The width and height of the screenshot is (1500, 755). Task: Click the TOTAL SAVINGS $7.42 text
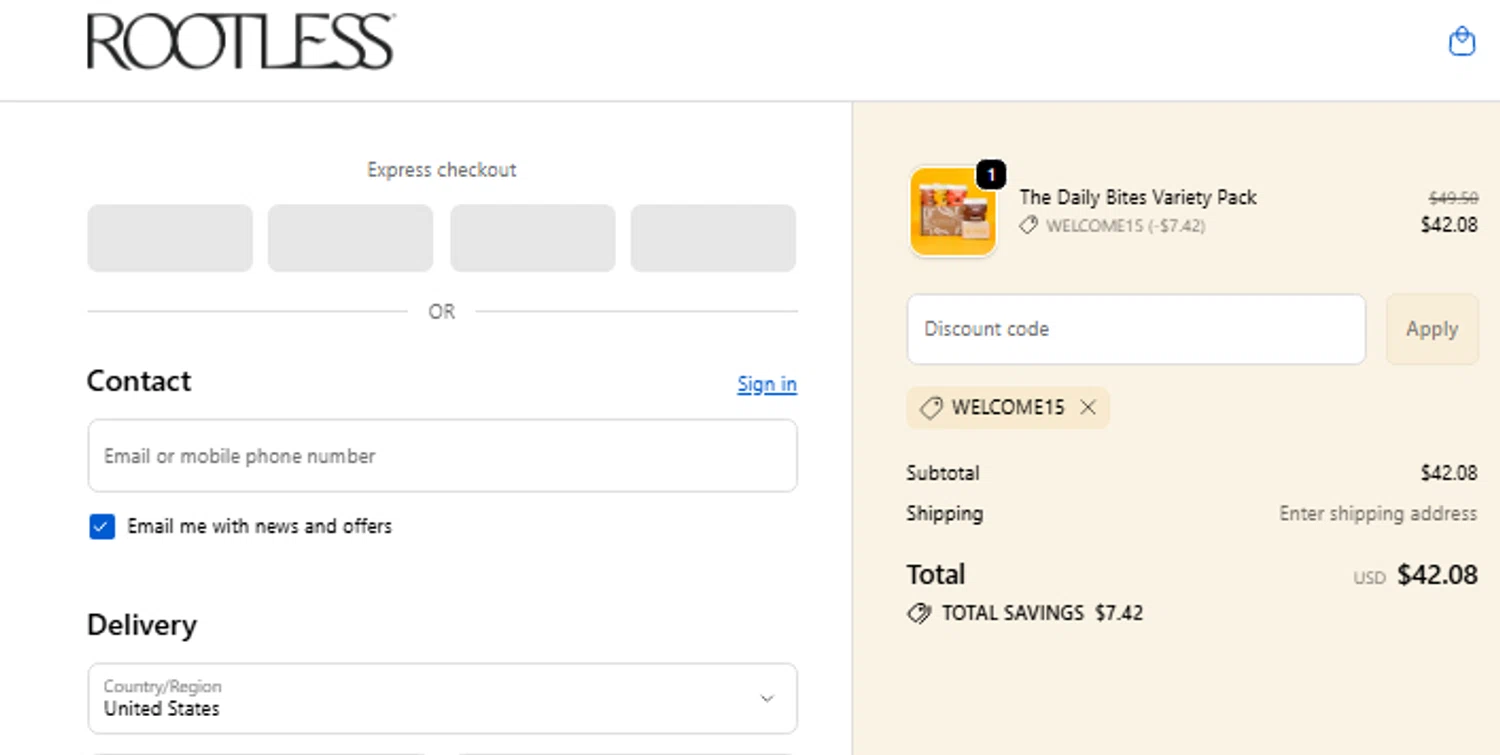[x=1042, y=613]
